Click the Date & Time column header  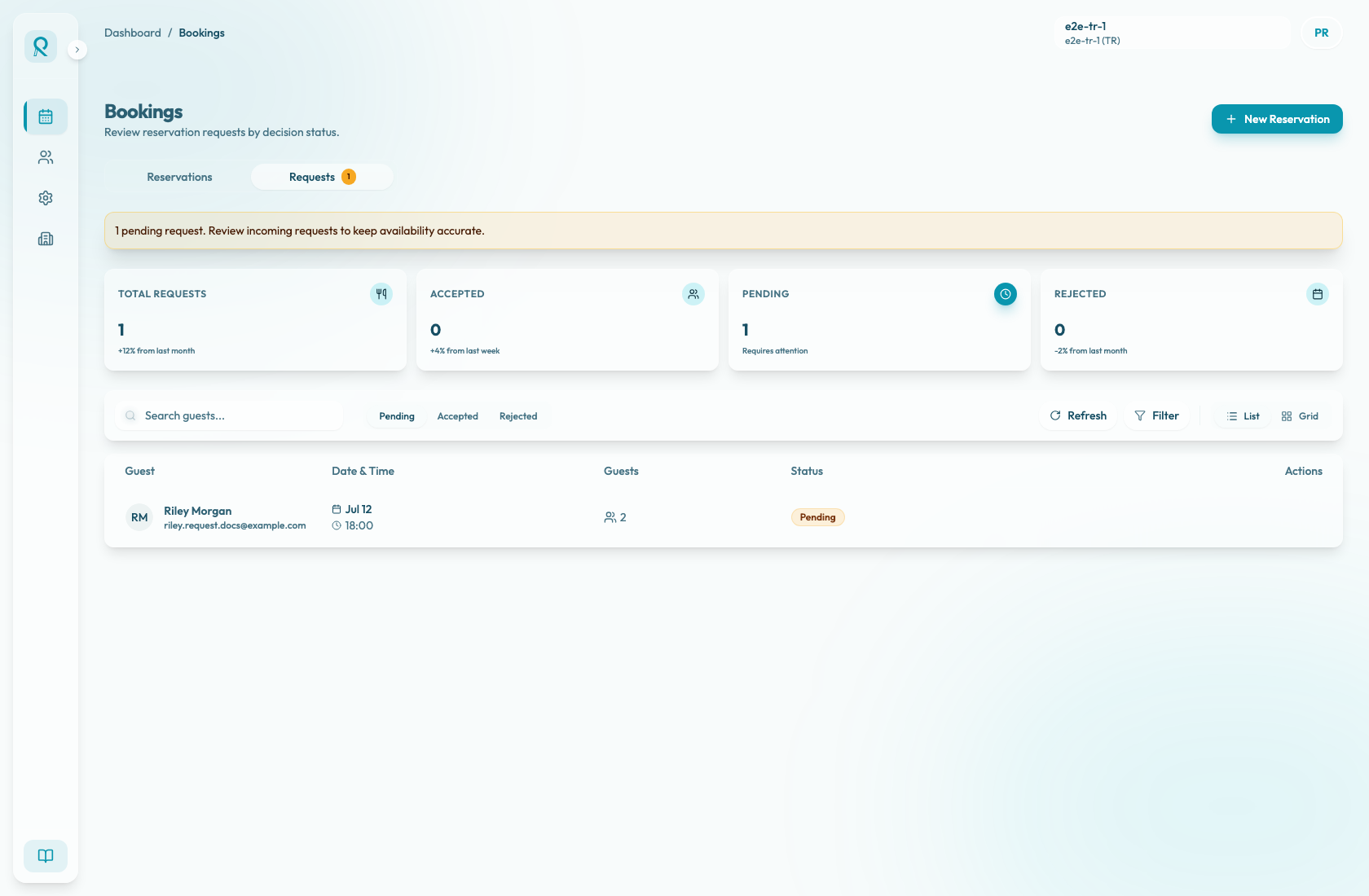(363, 471)
